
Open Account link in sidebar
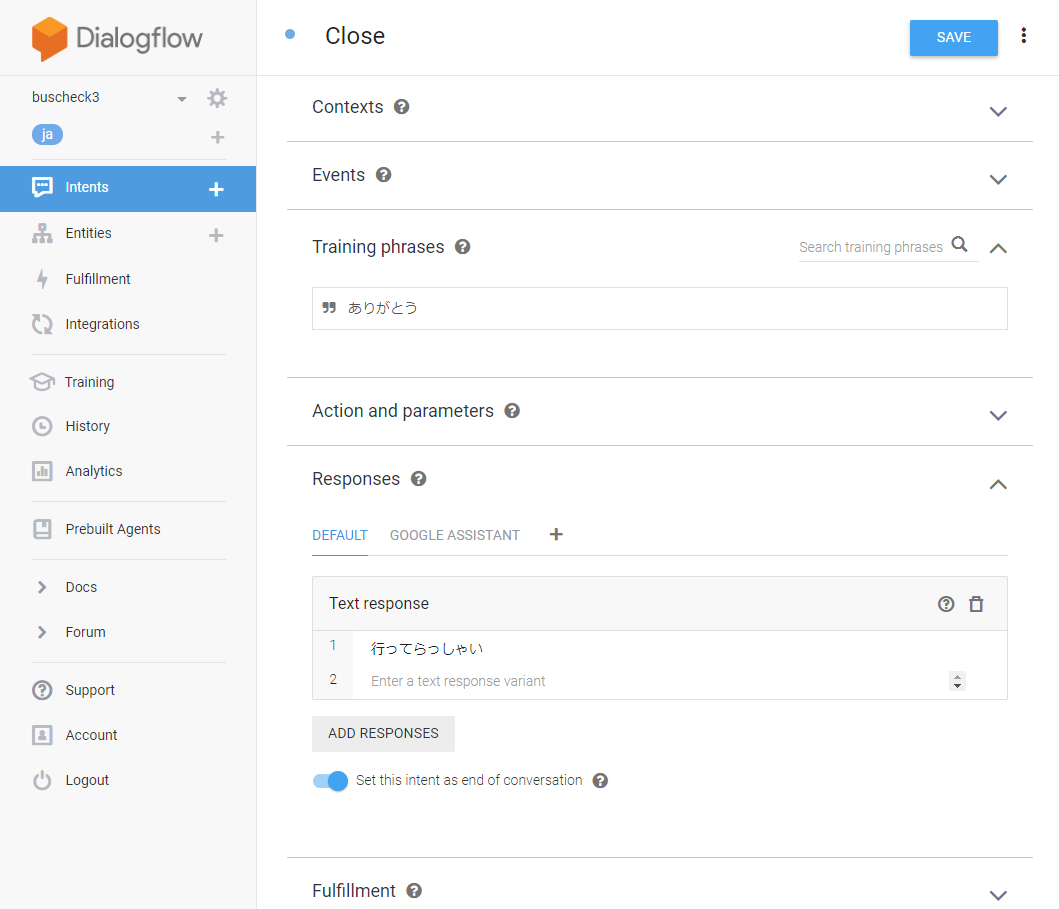(91, 735)
